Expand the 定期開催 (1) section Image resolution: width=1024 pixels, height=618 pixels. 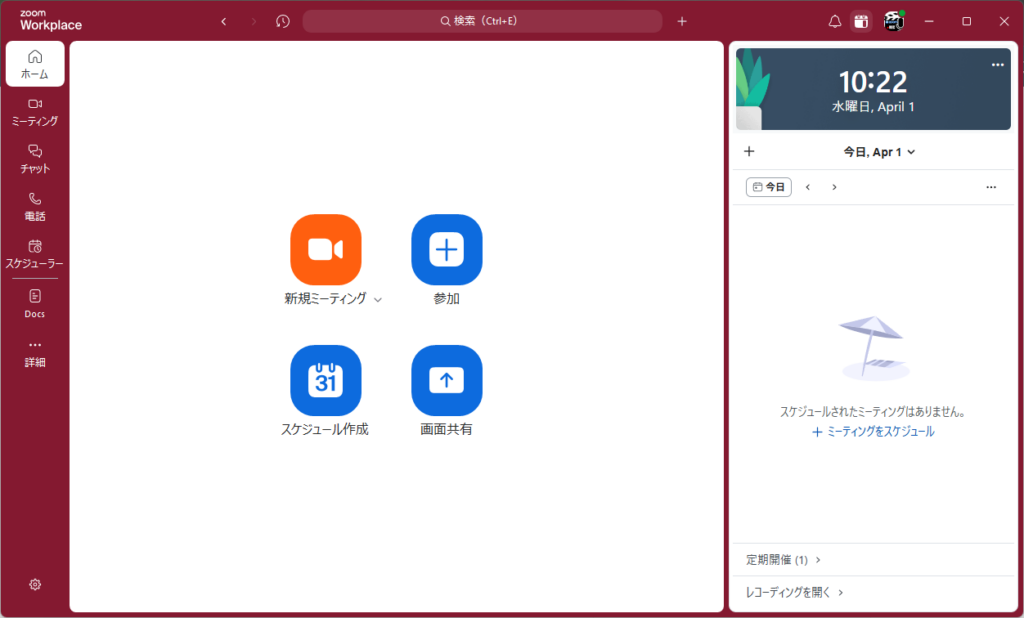click(783, 560)
